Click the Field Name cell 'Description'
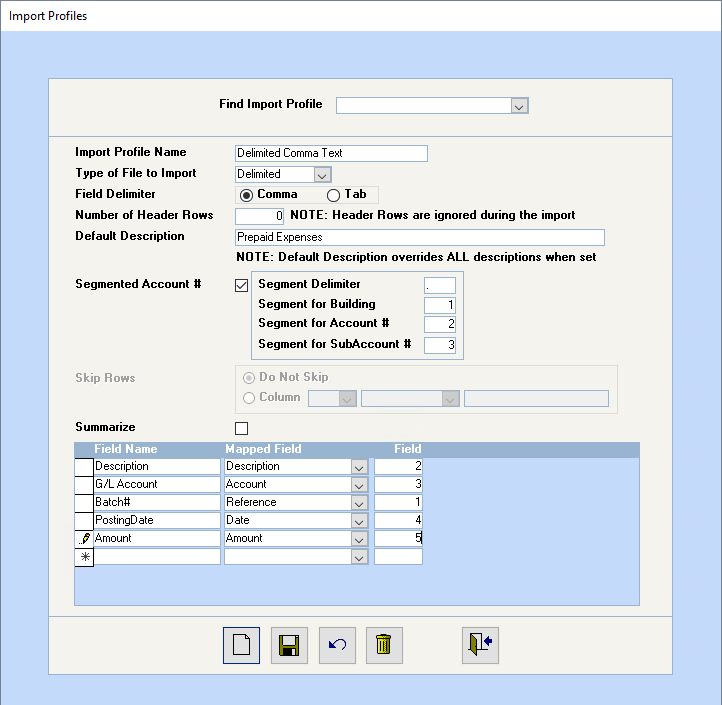 pos(157,466)
